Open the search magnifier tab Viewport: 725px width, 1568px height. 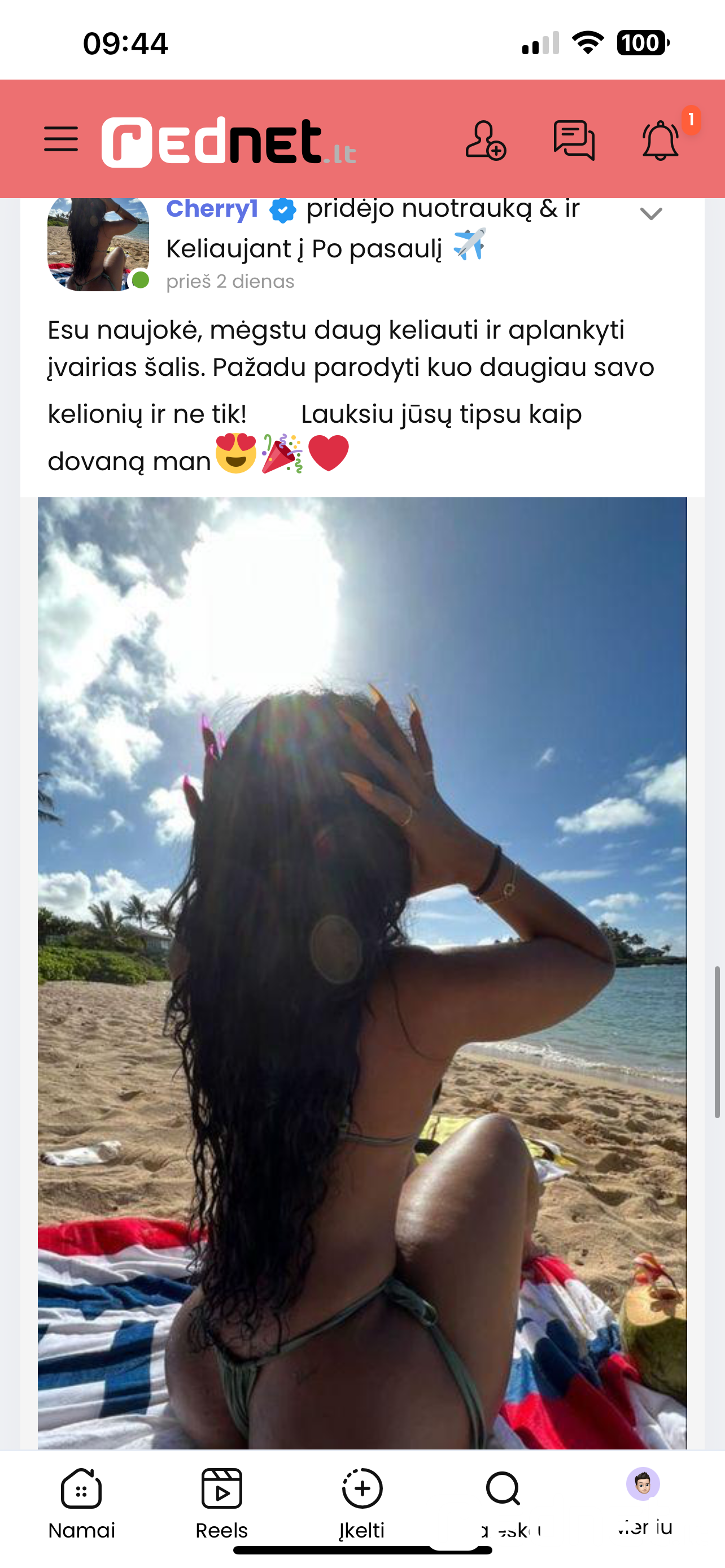click(x=504, y=1504)
